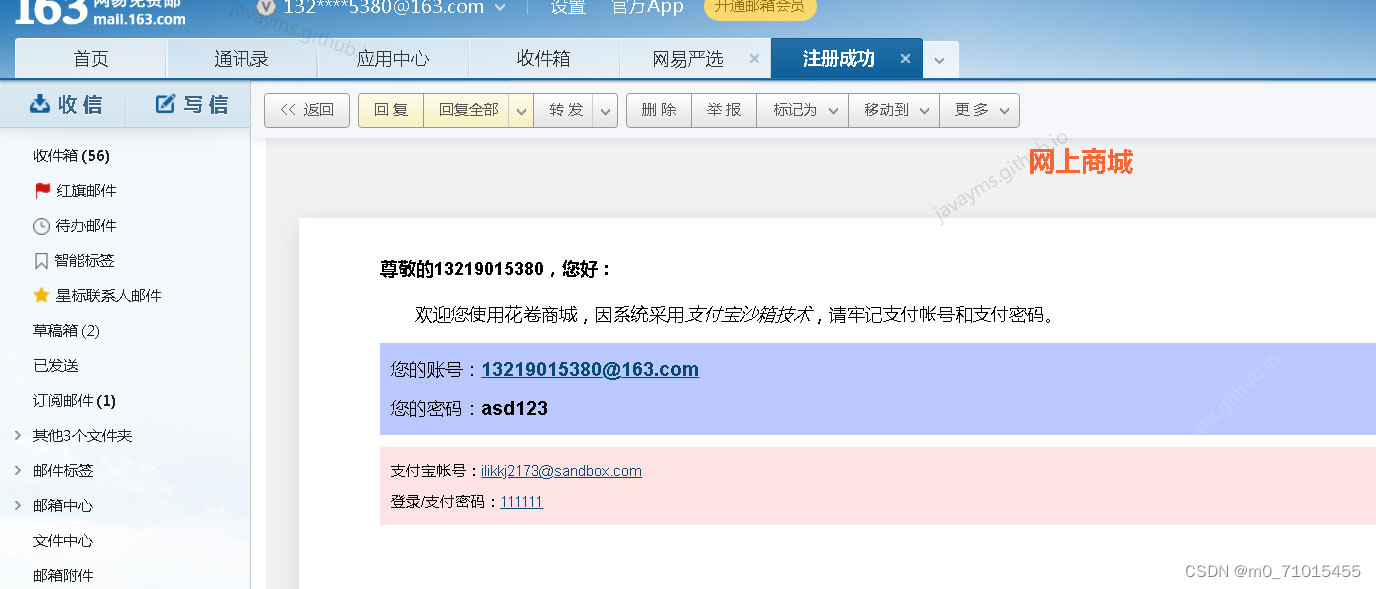Open the 13219015380@163.com account link
Image resolution: width=1376 pixels, height=589 pixels.
coord(590,369)
